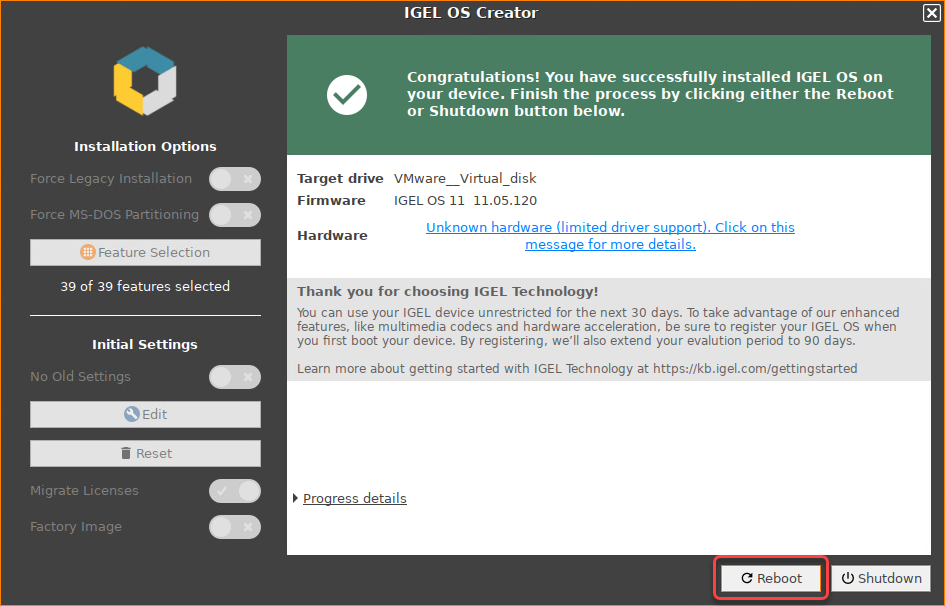Click the green checkmark success icon
Screen dimensions: 945x606
point(346,95)
